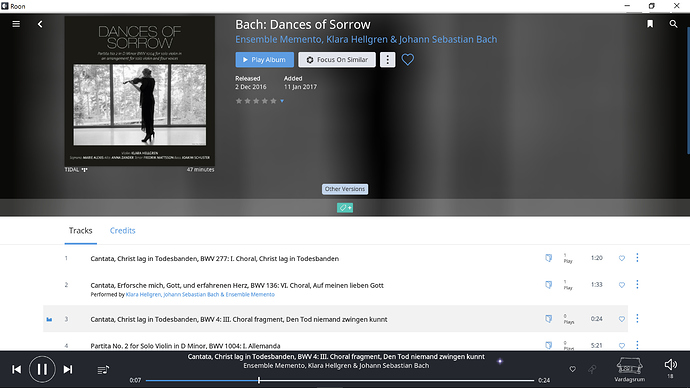Click the now playing artist names
The image size is (690, 388).
pos(336,366)
